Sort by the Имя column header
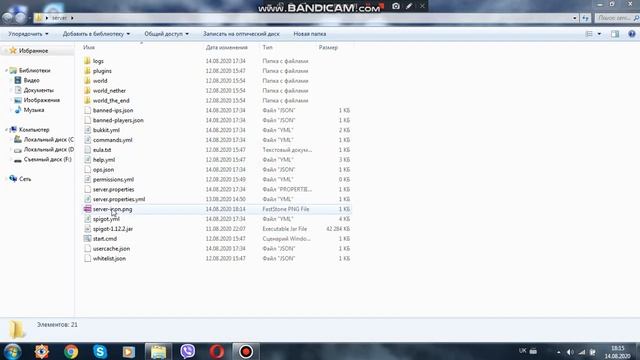 click(89, 47)
